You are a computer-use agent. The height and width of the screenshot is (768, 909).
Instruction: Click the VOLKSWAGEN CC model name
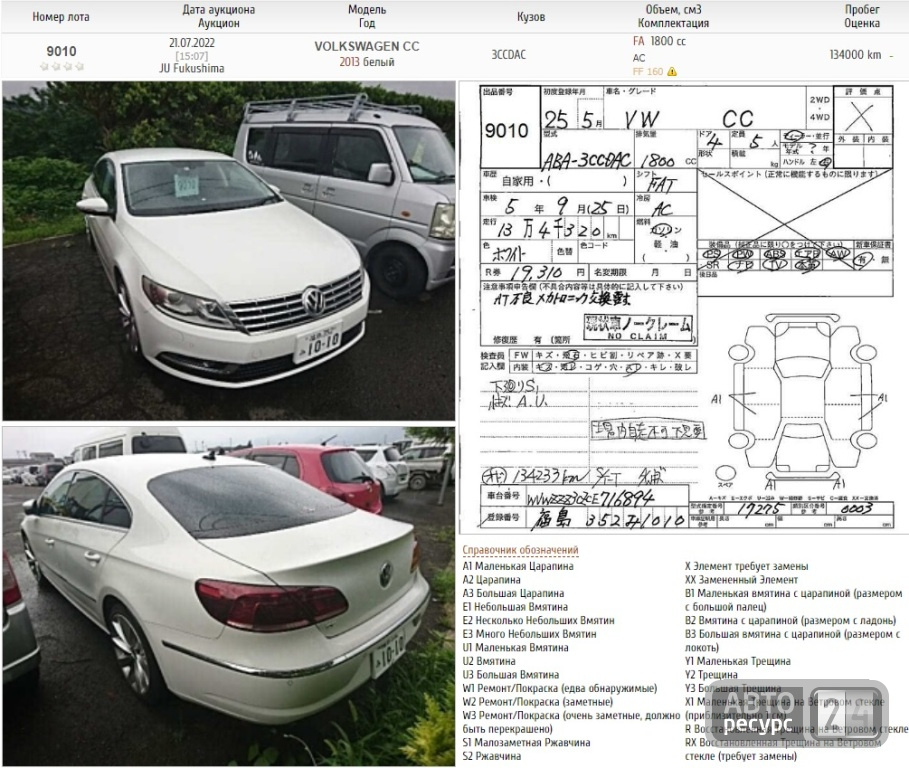(367, 46)
